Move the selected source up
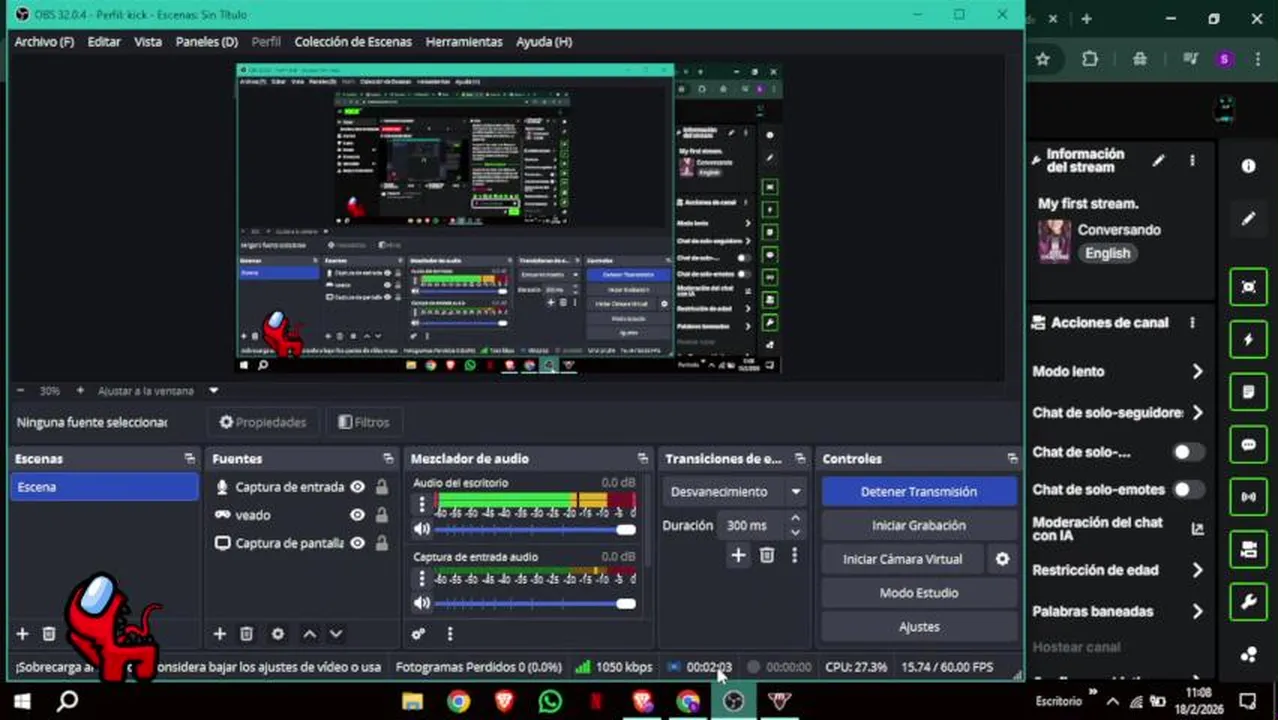This screenshot has height=720, width=1278. point(310,634)
